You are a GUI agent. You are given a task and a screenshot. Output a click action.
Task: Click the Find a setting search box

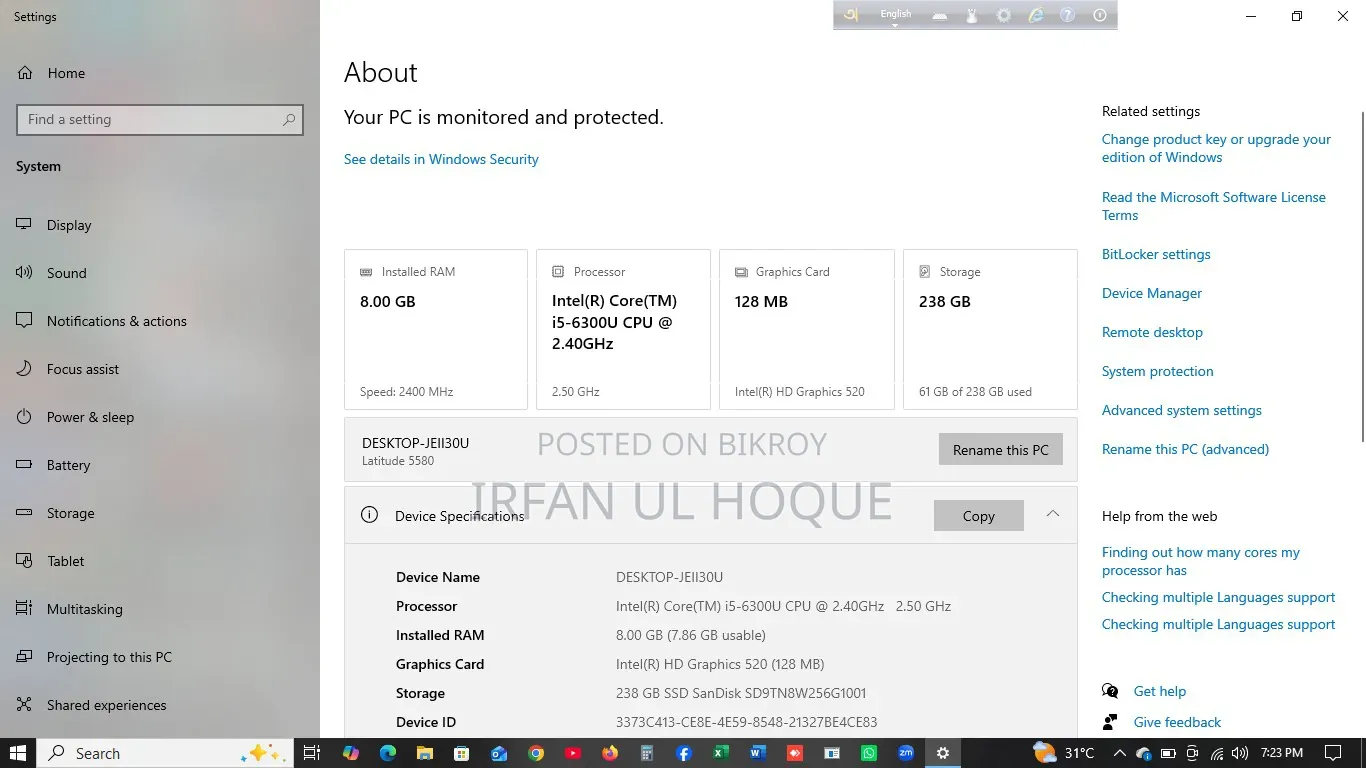pyautogui.click(x=160, y=119)
